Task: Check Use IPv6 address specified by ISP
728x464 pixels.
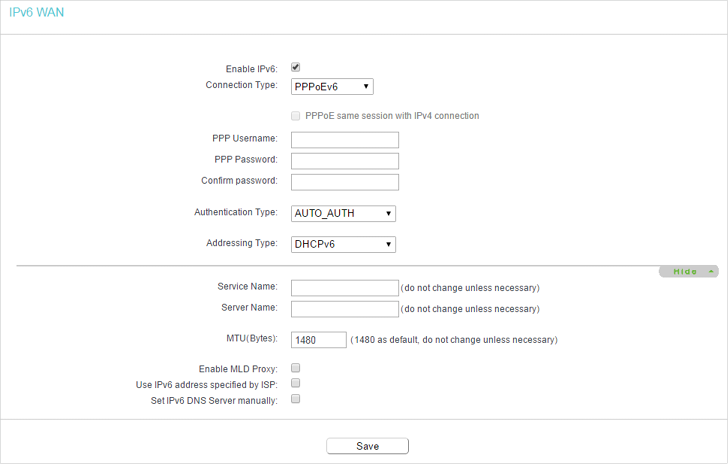Action: [295, 383]
